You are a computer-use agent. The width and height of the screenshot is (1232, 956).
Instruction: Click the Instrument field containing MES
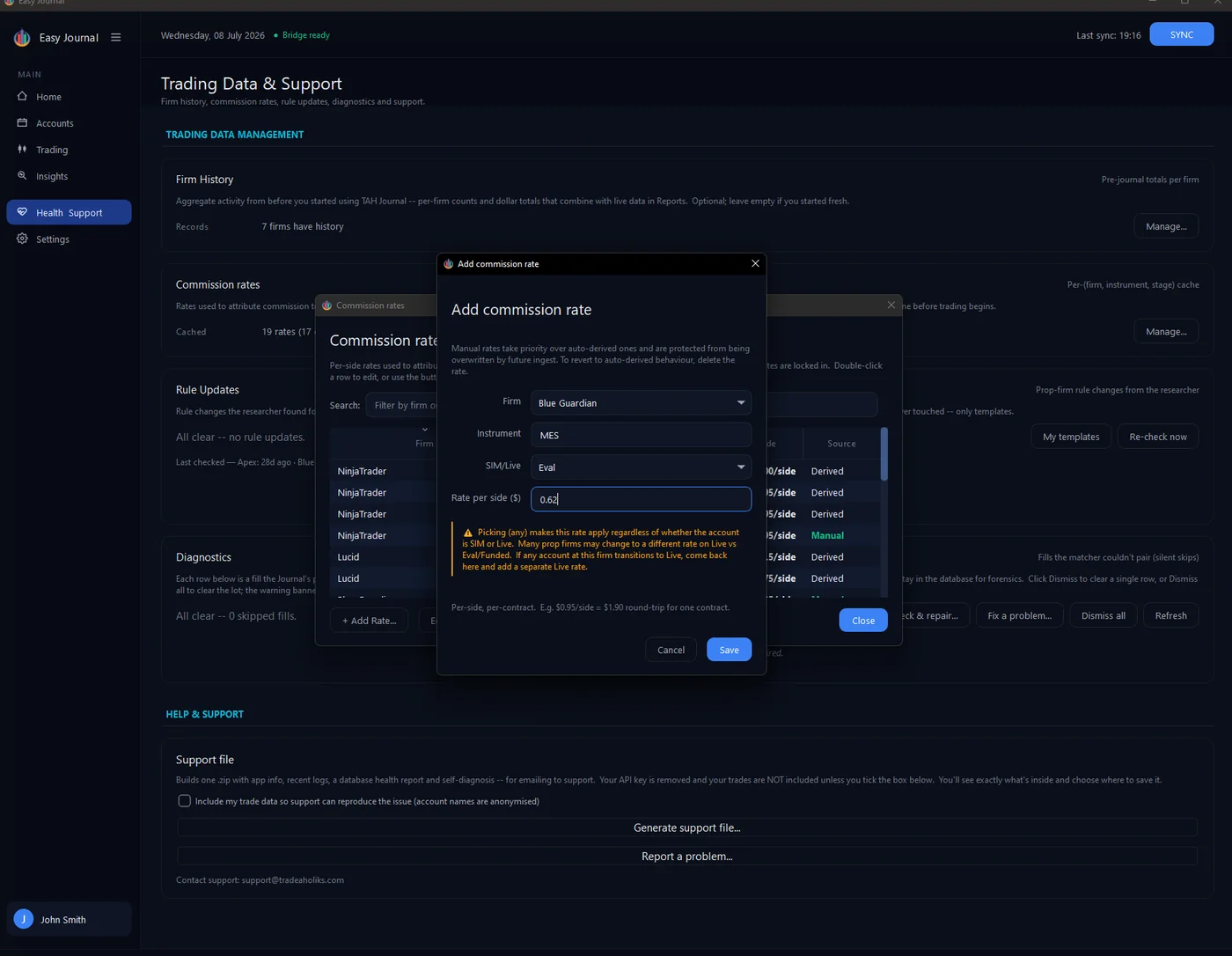[641, 435]
